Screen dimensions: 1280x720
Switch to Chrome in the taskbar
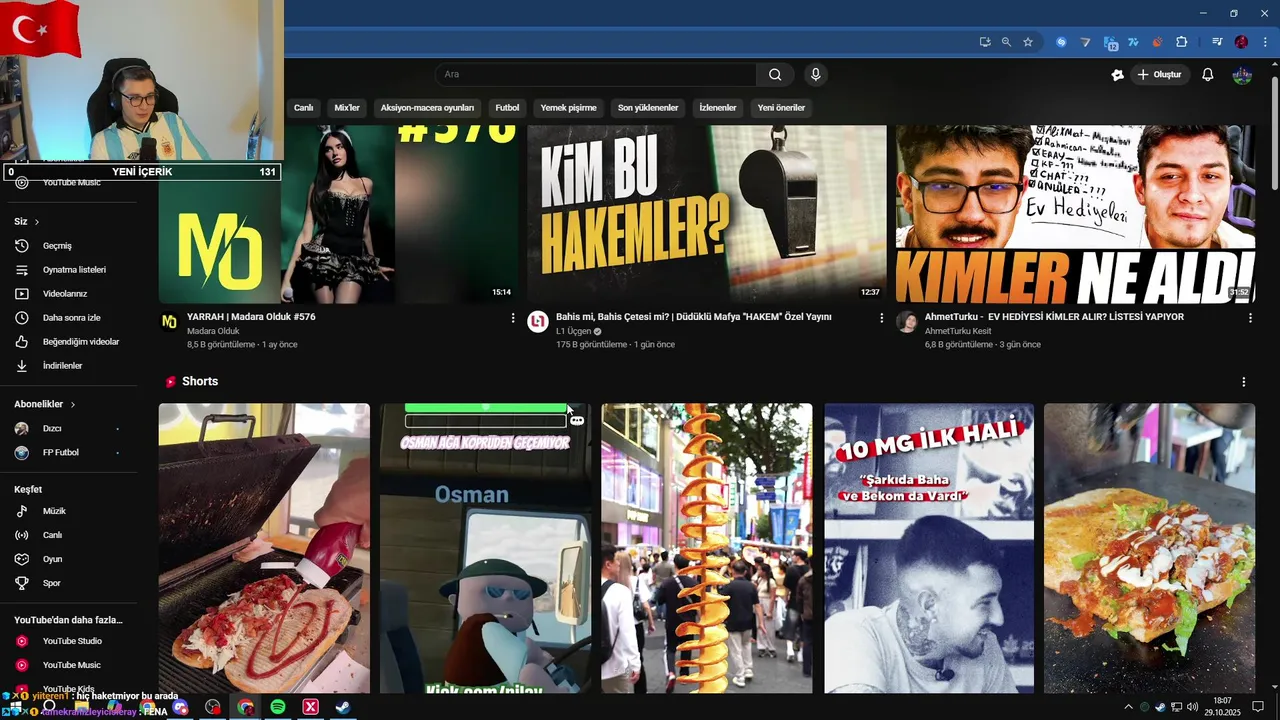(246, 707)
